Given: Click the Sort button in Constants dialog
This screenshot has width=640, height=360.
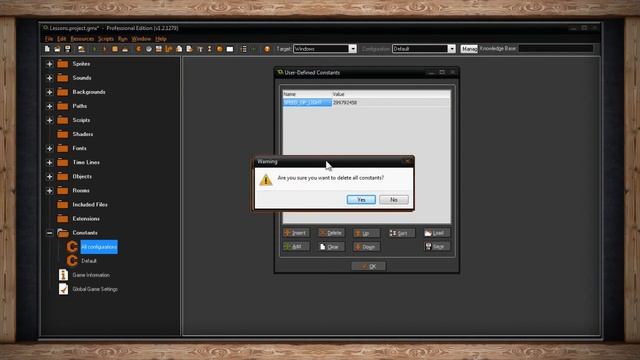Looking at the screenshot, I should 402,233.
